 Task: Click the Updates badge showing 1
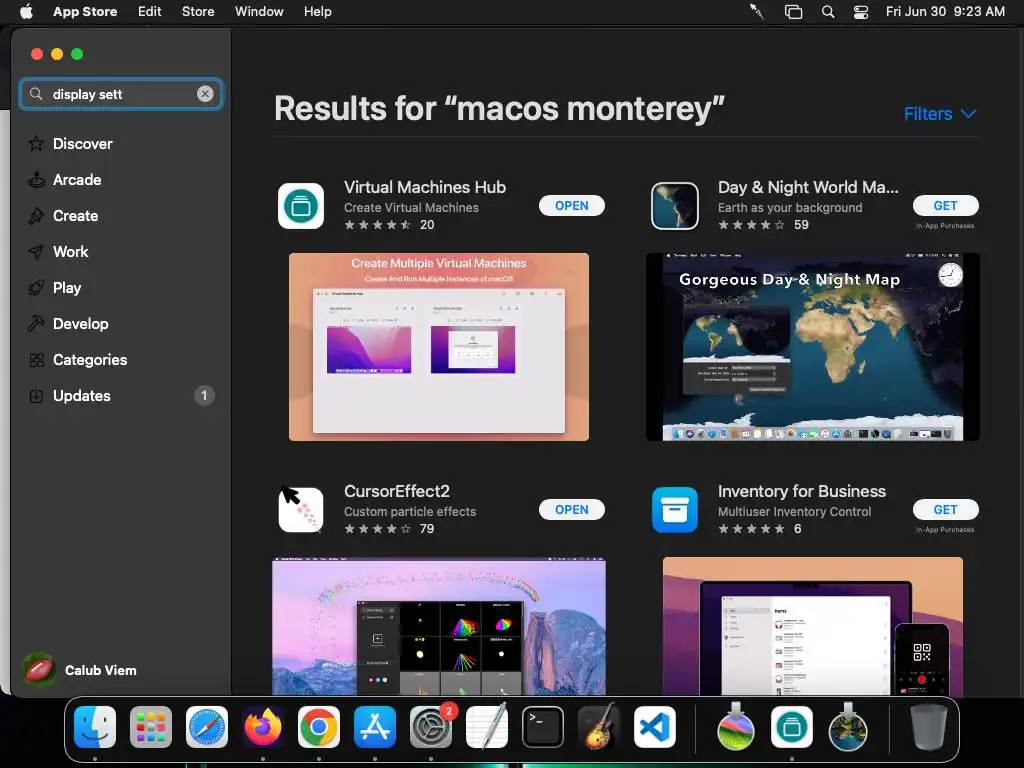[204, 396]
